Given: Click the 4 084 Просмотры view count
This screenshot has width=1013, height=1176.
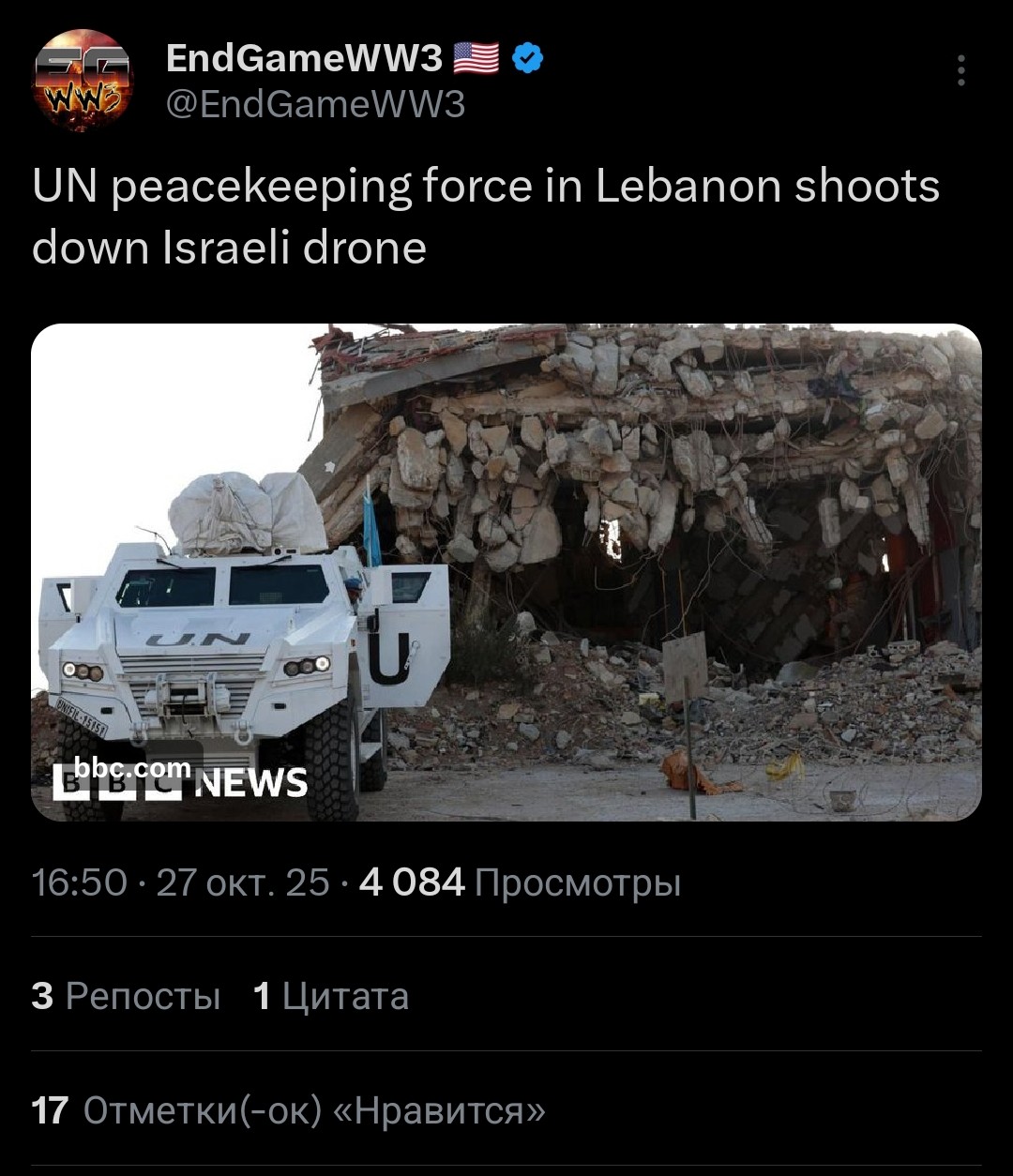Looking at the screenshot, I should click(520, 882).
